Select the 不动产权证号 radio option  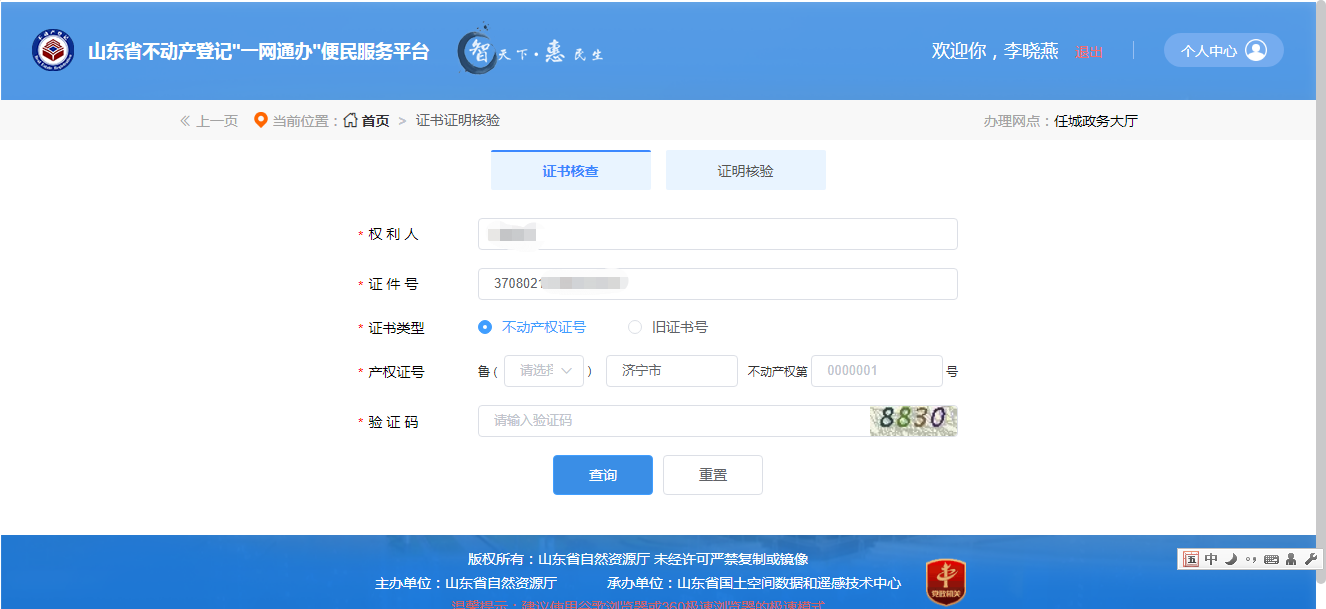coord(486,327)
